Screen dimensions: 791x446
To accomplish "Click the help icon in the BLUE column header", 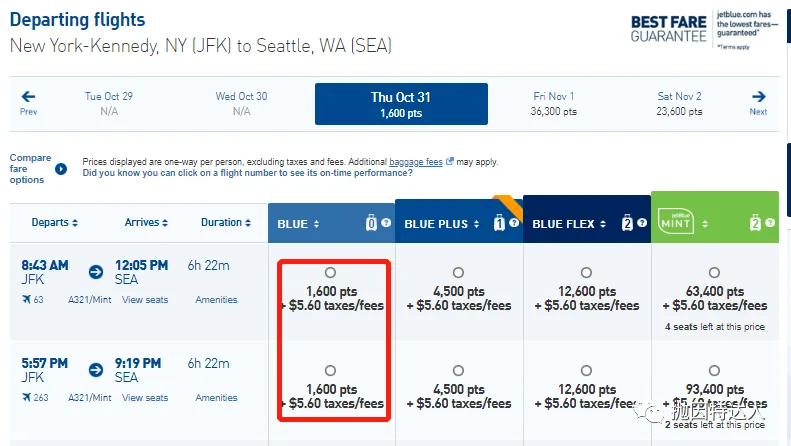I will point(386,222).
